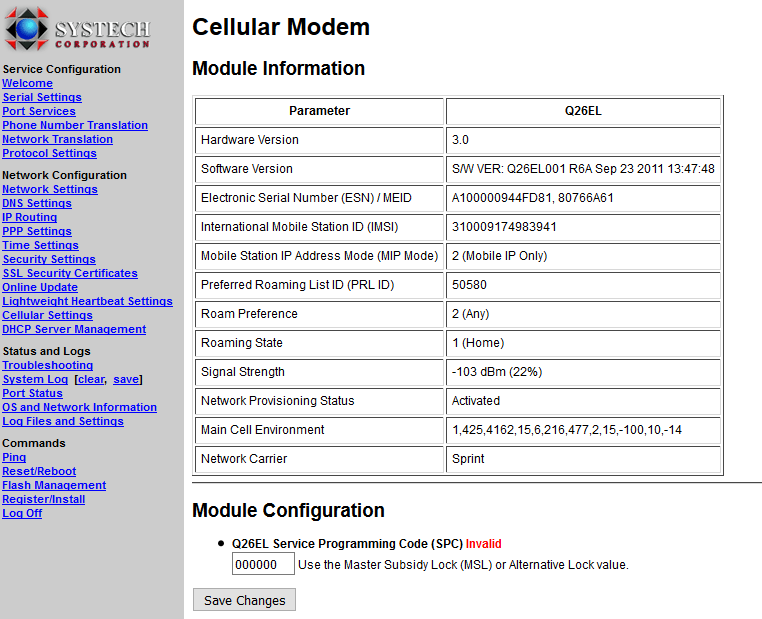Open DNS Settings page
Screen dimensions: 762x619
[37, 204]
